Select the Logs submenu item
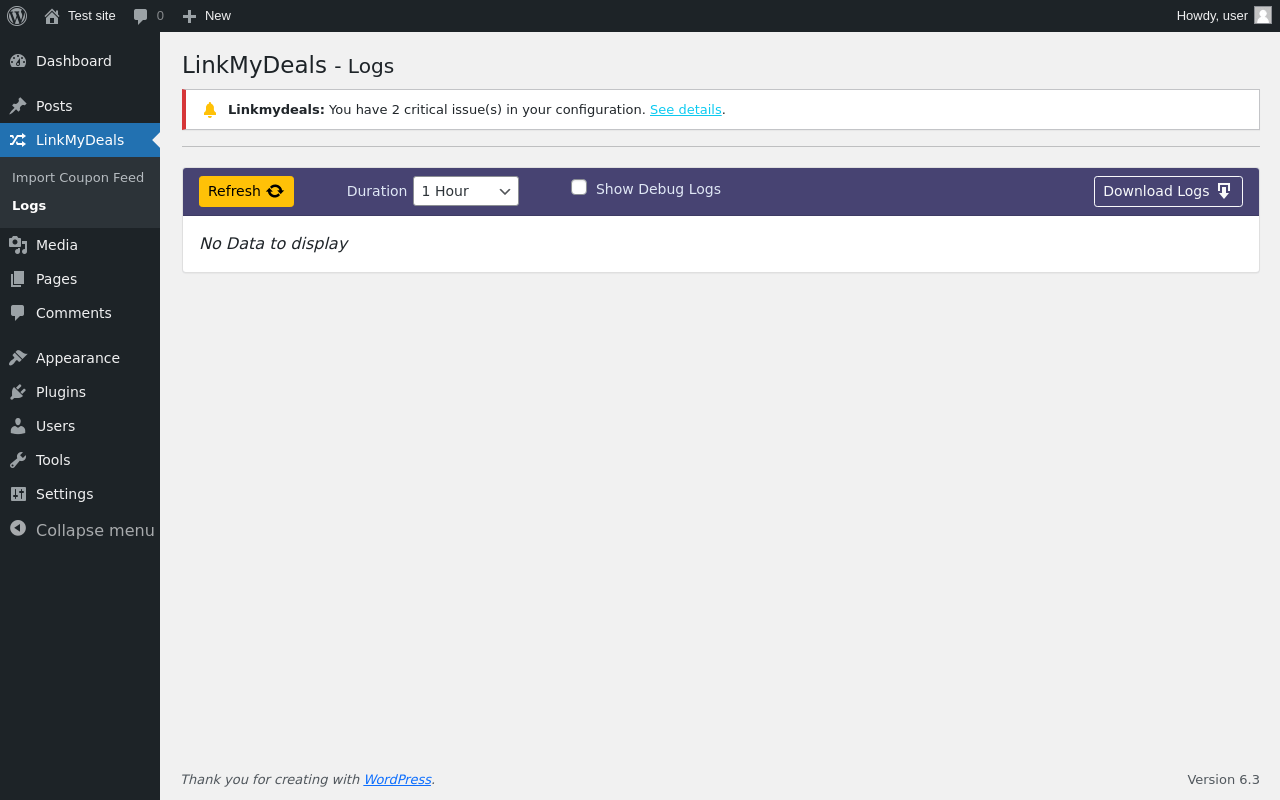 tap(29, 205)
